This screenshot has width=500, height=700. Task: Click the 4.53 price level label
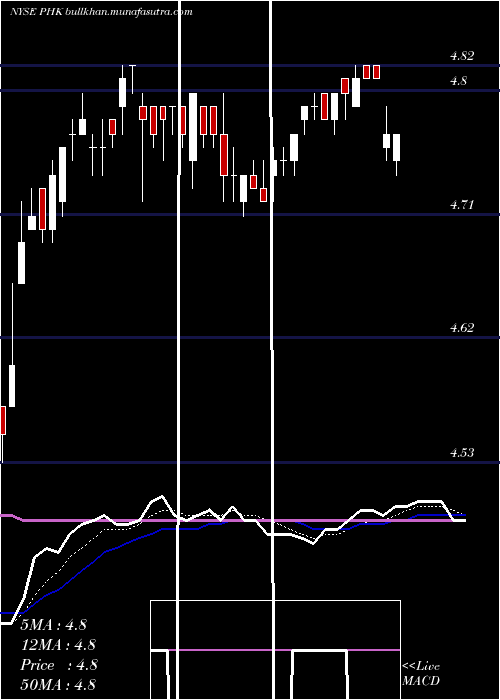tap(462, 453)
